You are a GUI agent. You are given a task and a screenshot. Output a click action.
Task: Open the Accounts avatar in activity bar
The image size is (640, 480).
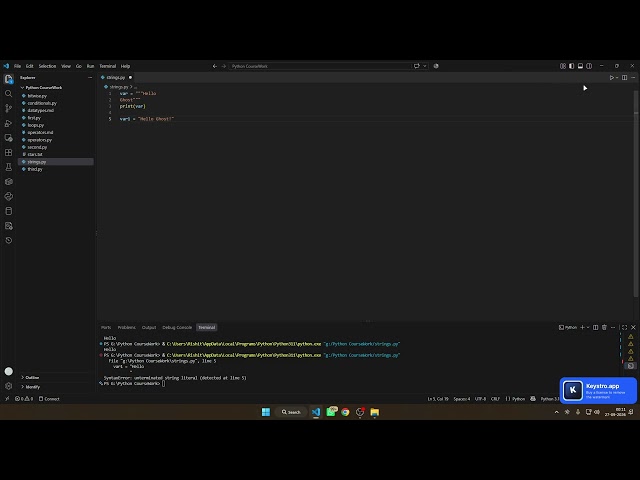[9, 371]
